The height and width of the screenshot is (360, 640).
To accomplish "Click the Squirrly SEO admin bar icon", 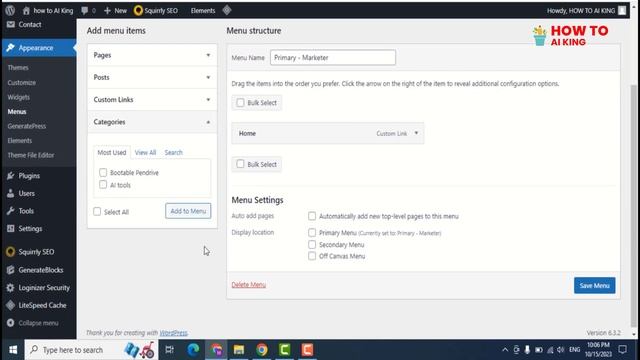I will coord(138,11).
